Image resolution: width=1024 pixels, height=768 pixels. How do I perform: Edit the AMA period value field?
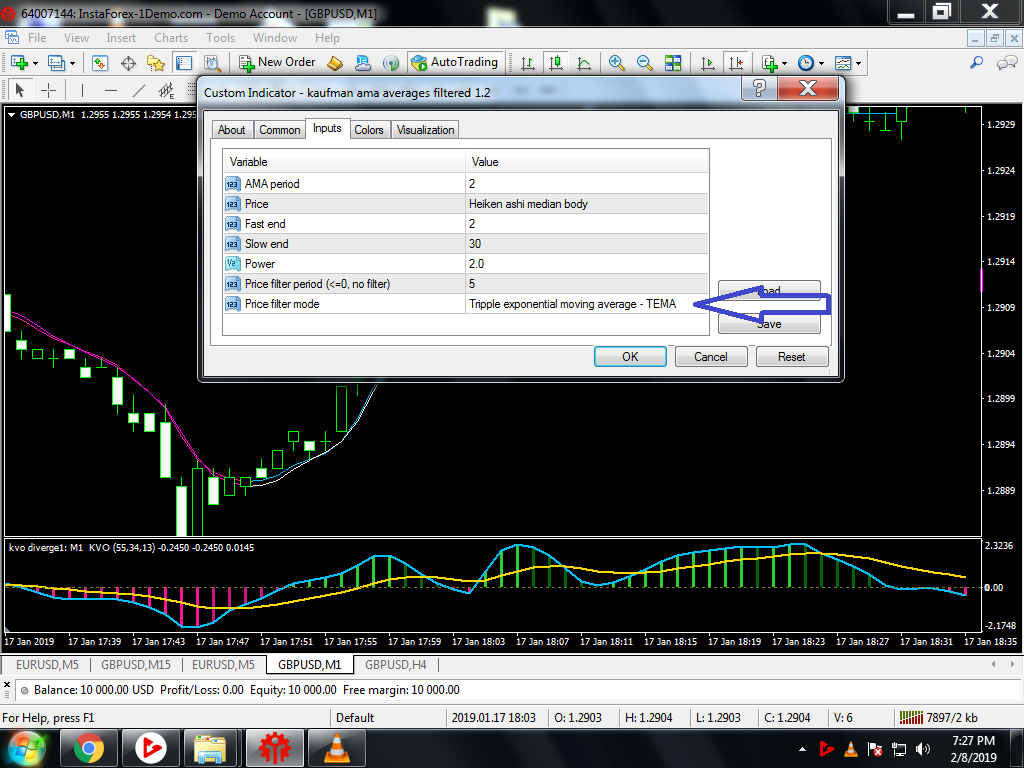coord(586,184)
